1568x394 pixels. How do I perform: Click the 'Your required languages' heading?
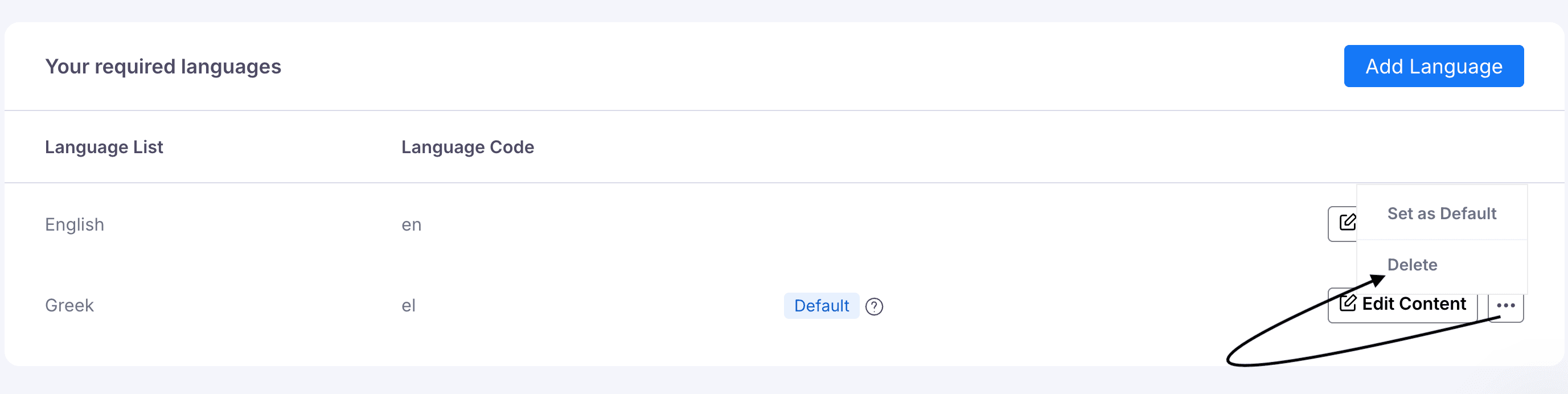[x=163, y=67]
